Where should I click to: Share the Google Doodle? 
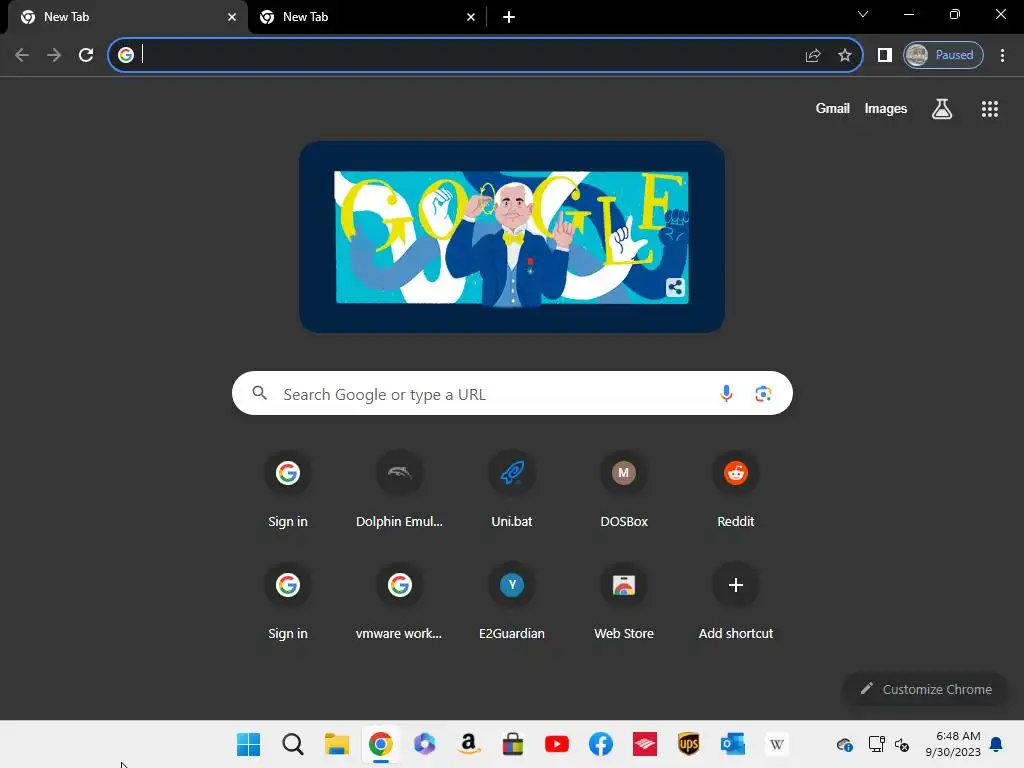coord(675,287)
